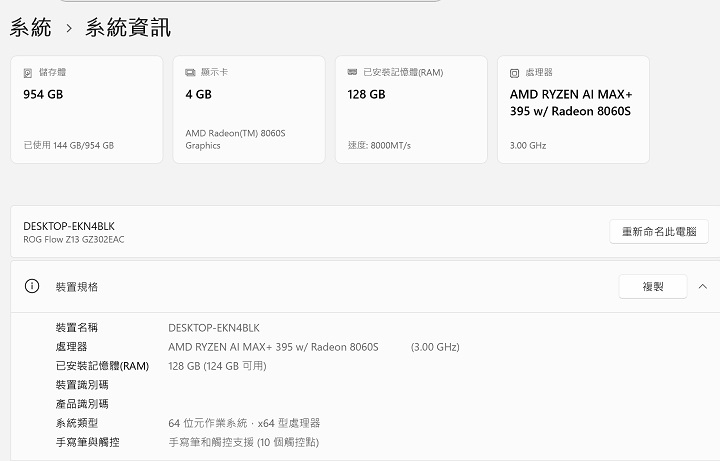Click the 裝置名稱 label

pyautogui.click(x=77, y=327)
